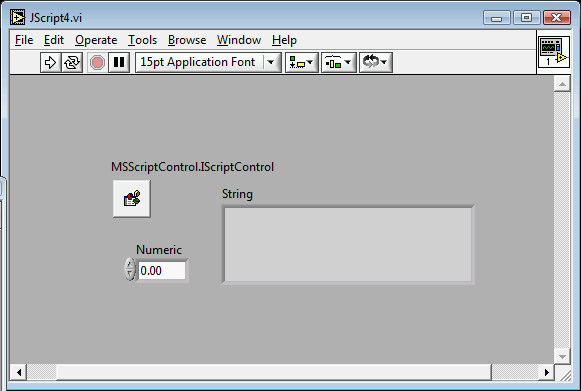Click the MSScriptControl automation refnum control
The height and width of the screenshot is (391, 581).
point(132,199)
